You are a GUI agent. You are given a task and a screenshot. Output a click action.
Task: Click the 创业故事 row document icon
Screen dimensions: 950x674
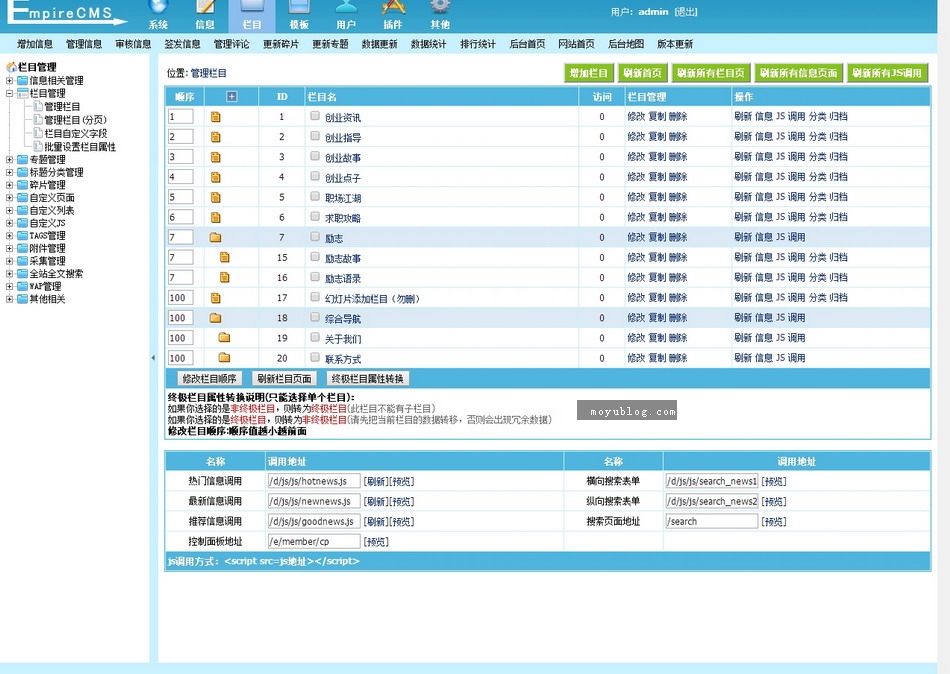216,157
